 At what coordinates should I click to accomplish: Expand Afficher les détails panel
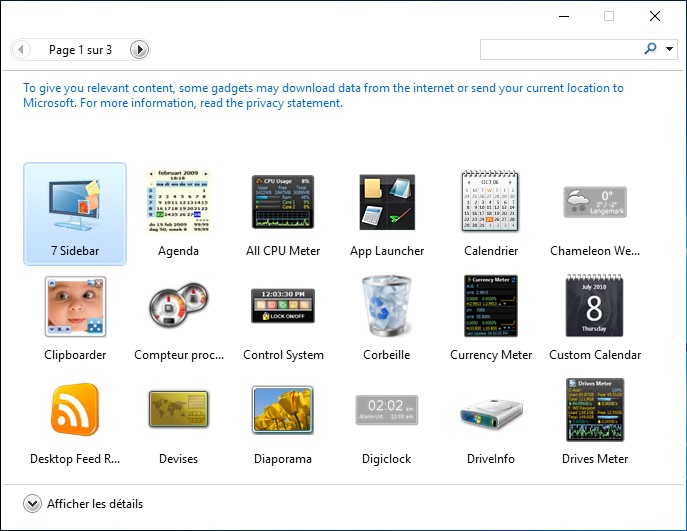point(32,504)
